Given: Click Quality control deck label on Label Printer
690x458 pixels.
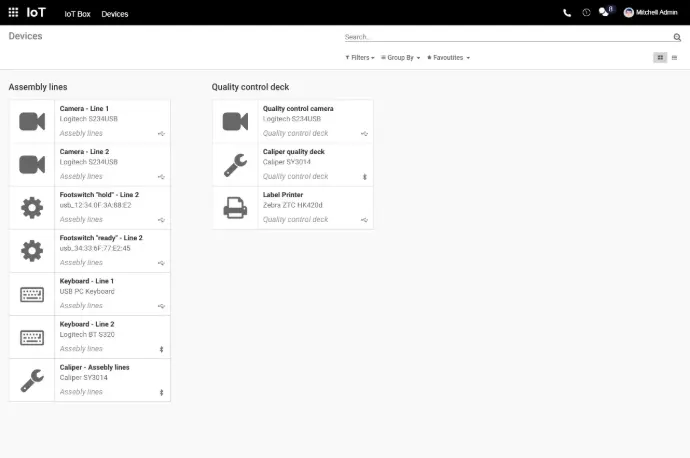Looking at the screenshot, I should pos(295,220).
